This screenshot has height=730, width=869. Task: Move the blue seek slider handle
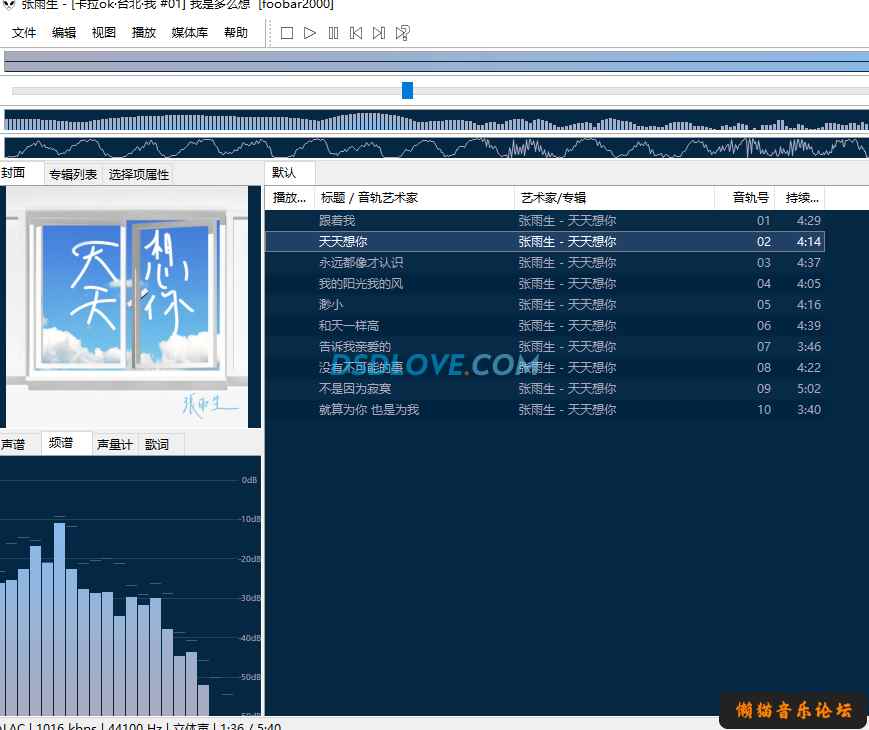click(407, 90)
